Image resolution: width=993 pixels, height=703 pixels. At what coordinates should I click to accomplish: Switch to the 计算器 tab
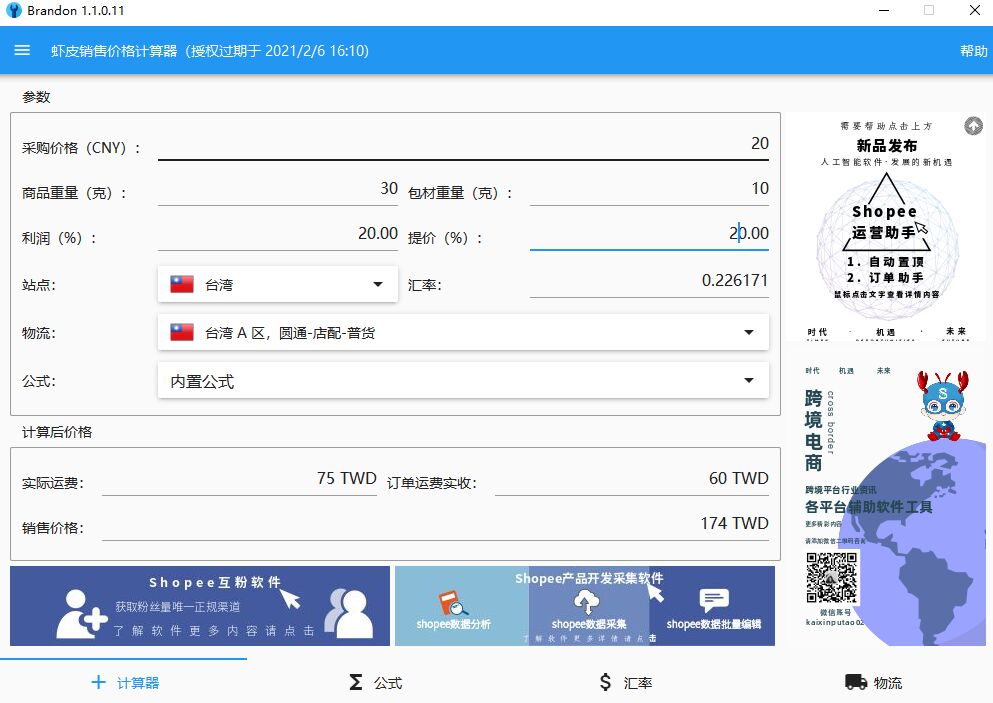pos(124,682)
